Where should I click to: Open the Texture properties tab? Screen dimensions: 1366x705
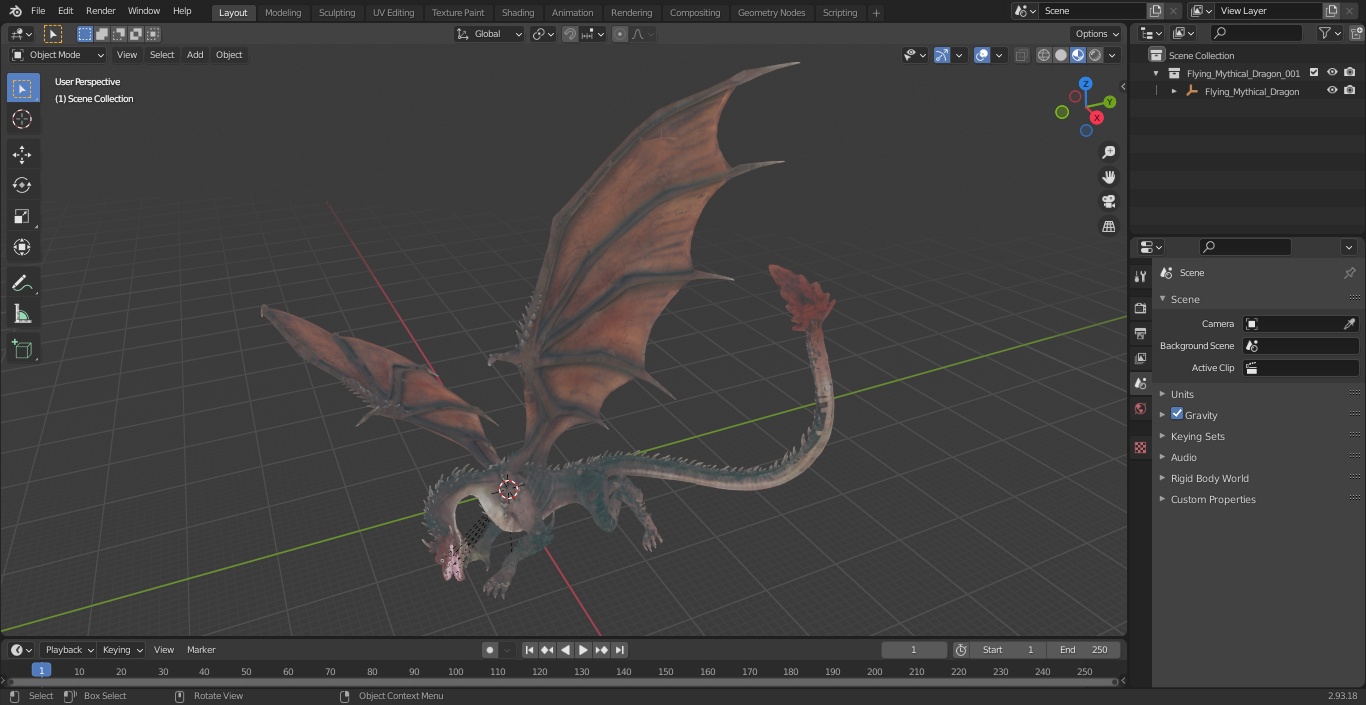coord(1140,448)
